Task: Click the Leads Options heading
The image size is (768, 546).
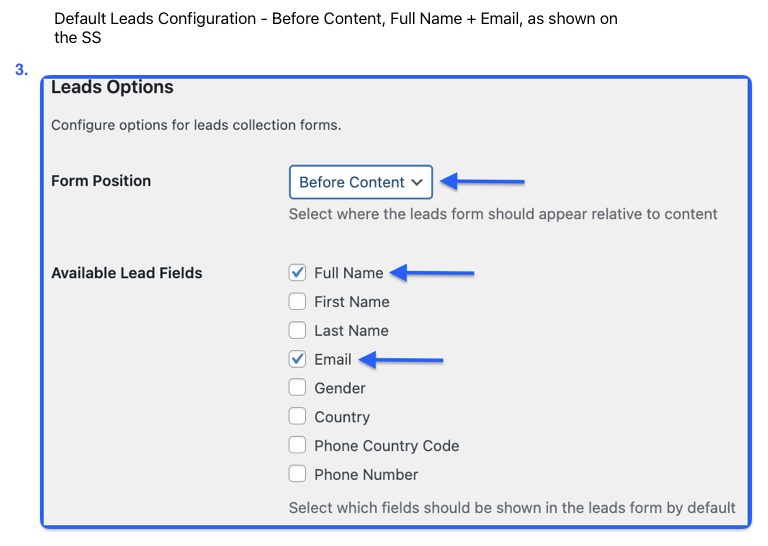Action: tap(112, 87)
